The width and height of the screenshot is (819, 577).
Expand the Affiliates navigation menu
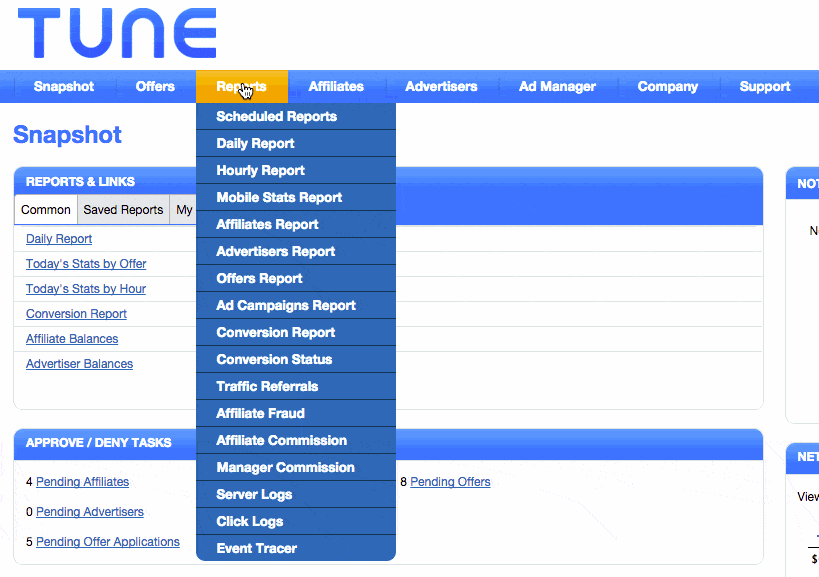(x=336, y=87)
